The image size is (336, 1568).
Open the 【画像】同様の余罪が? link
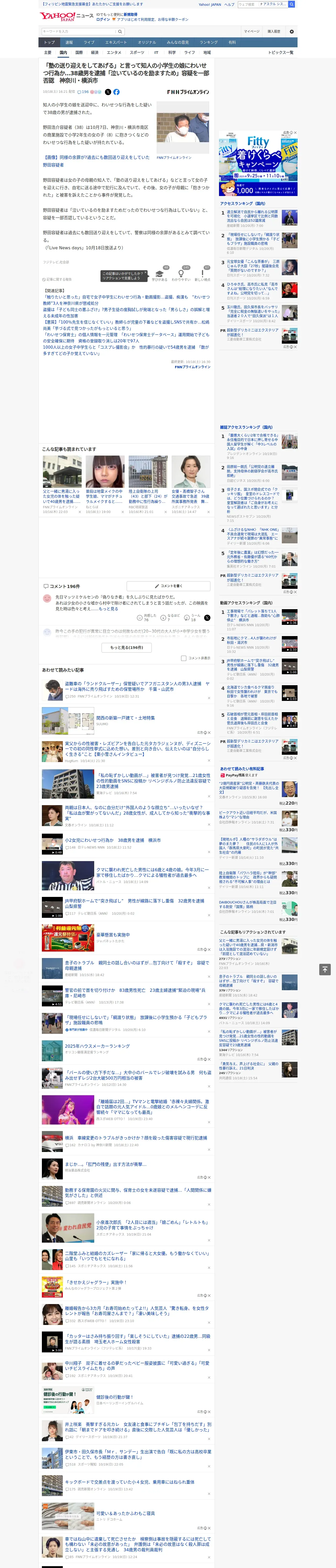(x=96, y=161)
